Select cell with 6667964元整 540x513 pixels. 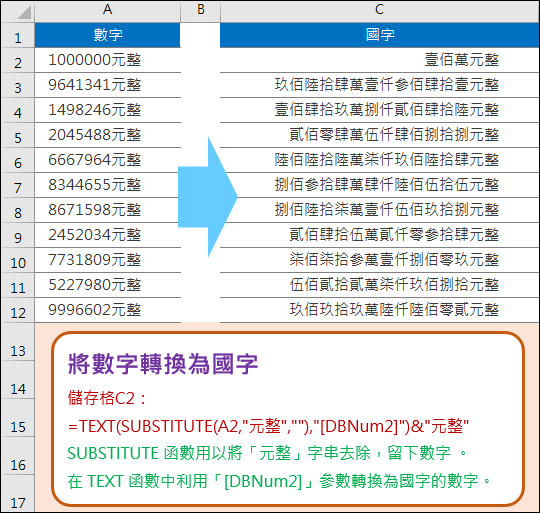(x=107, y=160)
